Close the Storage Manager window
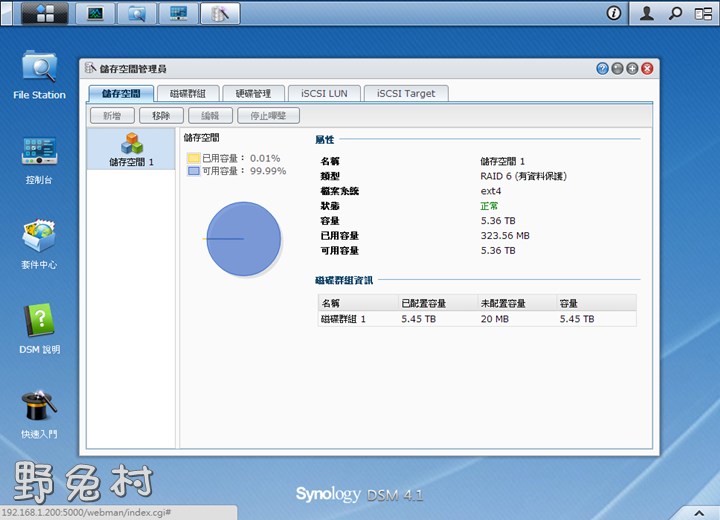 (647, 69)
